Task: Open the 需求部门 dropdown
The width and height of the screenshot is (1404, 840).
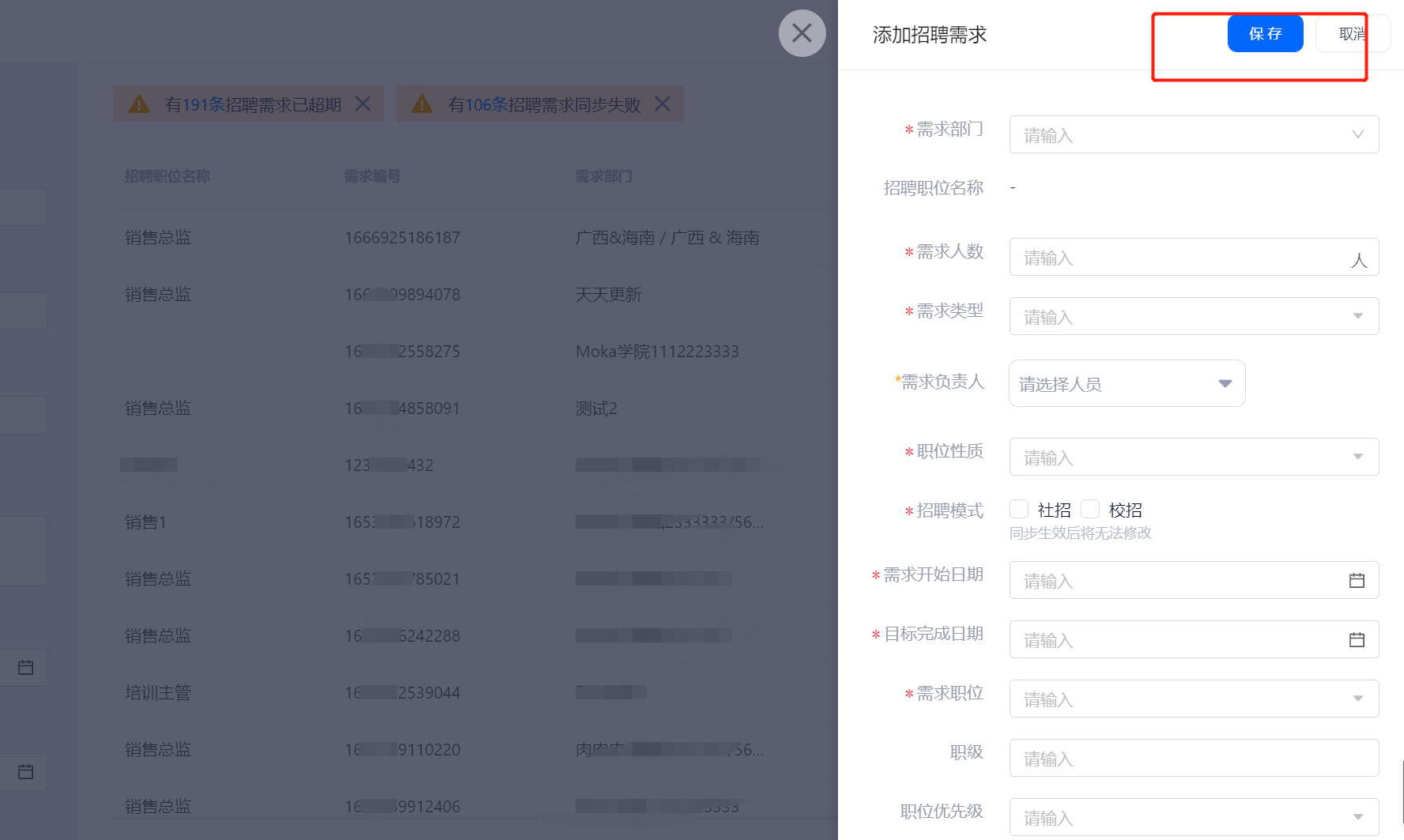Action: [x=1194, y=134]
